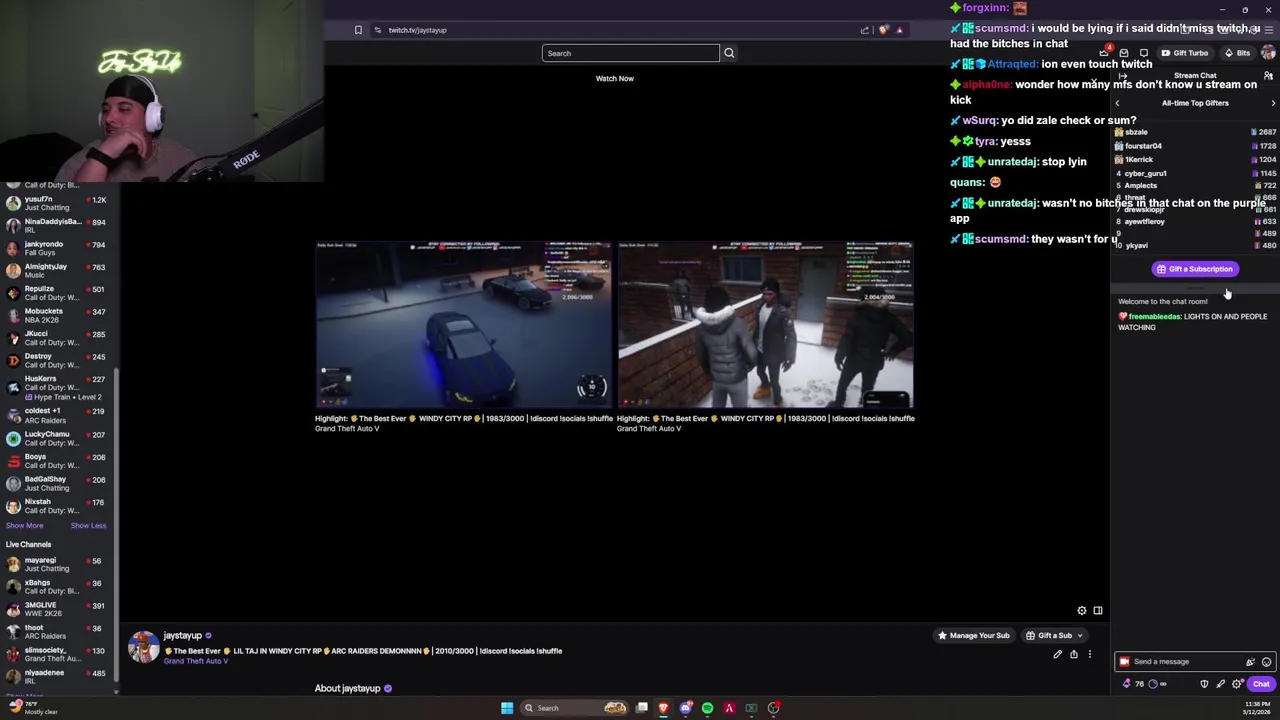This screenshot has height=720, width=1280.
Task: Toggle theatre mode icon on player
Action: [x=1097, y=610]
